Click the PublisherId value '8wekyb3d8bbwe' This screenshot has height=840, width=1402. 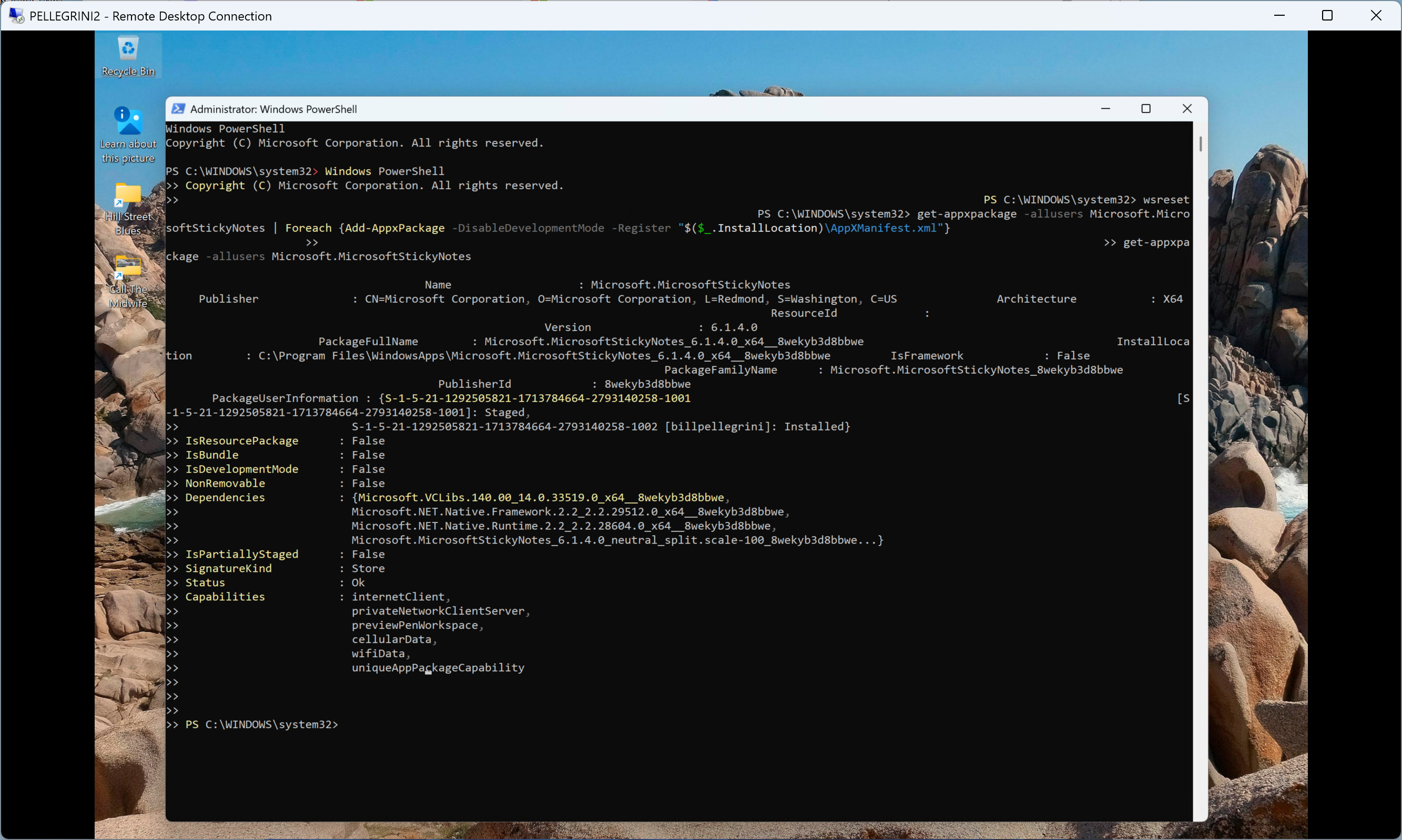(x=648, y=383)
